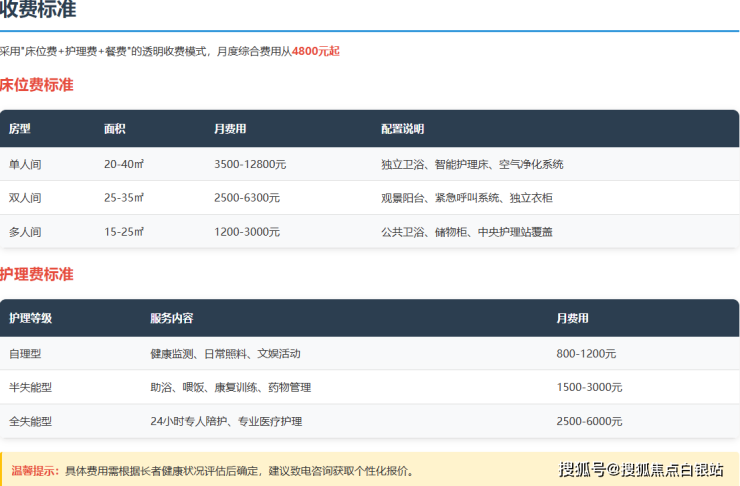Select the 多人间 room type row
740x486 pixels.
[x=25, y=232]
